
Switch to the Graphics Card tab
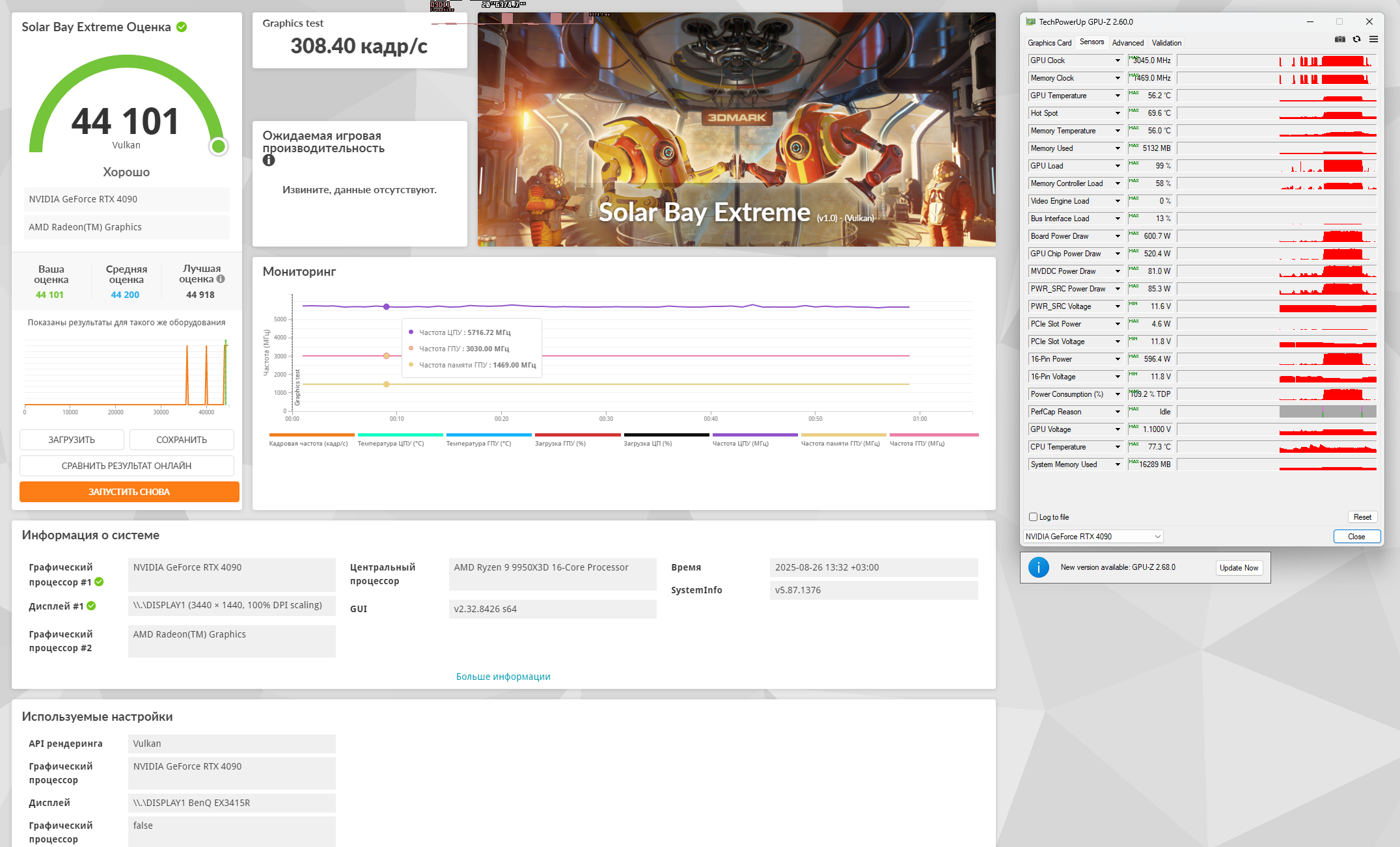pyautogui.click(x=1049, y=43)
